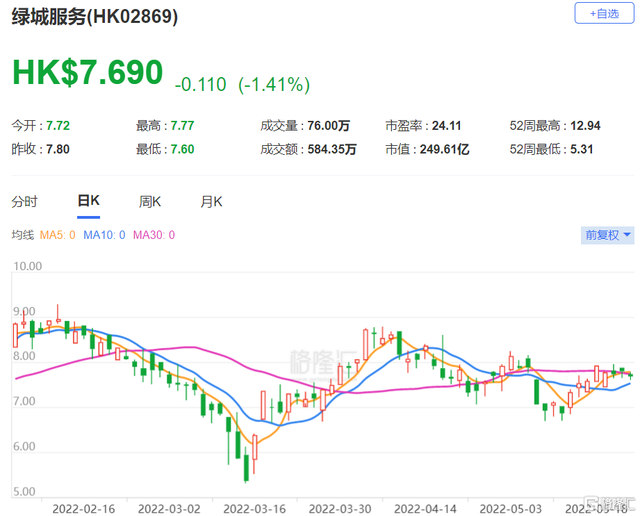Click date label 2022-03-30 on axis
This screenshot has height=516, width=640.
tap(340, 509)
